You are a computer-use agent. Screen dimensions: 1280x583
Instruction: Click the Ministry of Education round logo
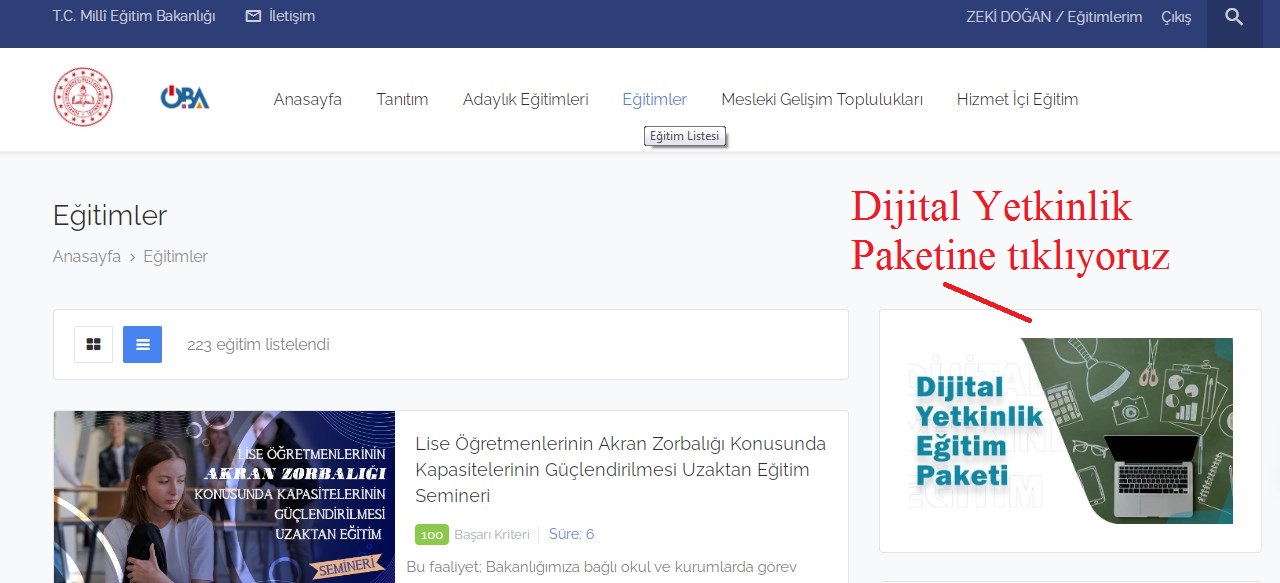click(83, 98)
